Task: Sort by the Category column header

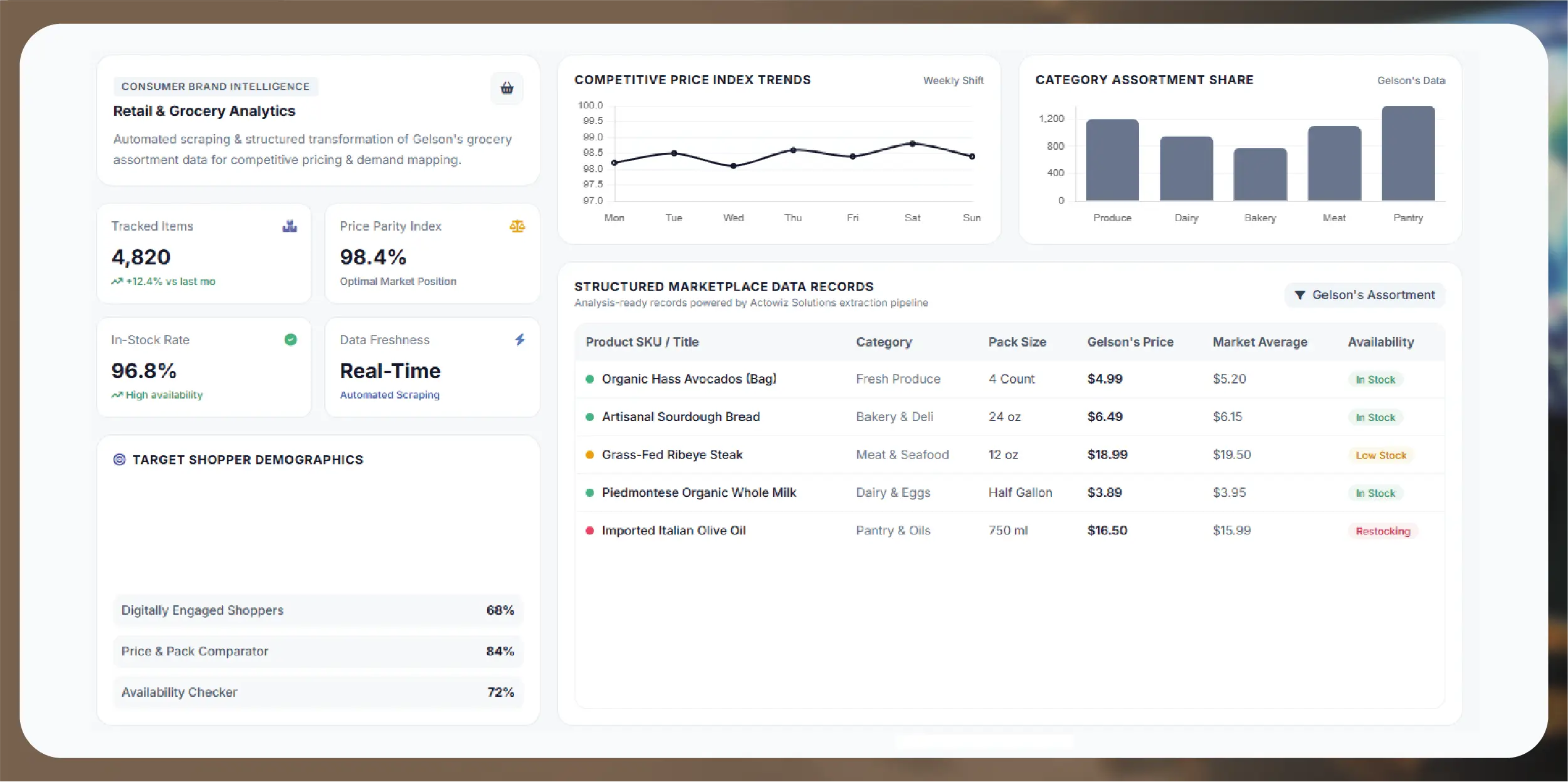Action: click(884, 342)
